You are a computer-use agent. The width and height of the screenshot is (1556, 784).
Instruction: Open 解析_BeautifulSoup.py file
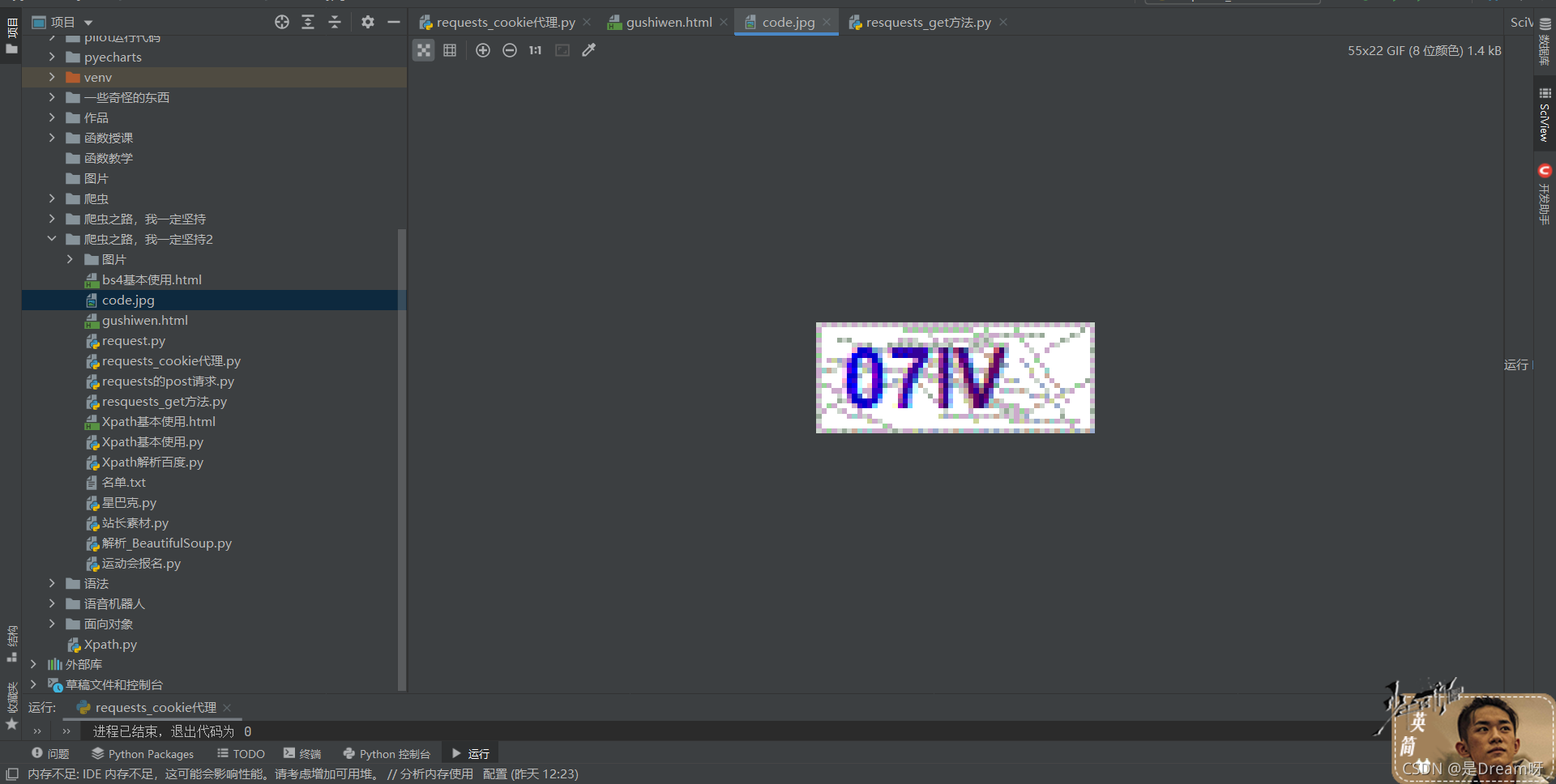(x=166, y=543)
